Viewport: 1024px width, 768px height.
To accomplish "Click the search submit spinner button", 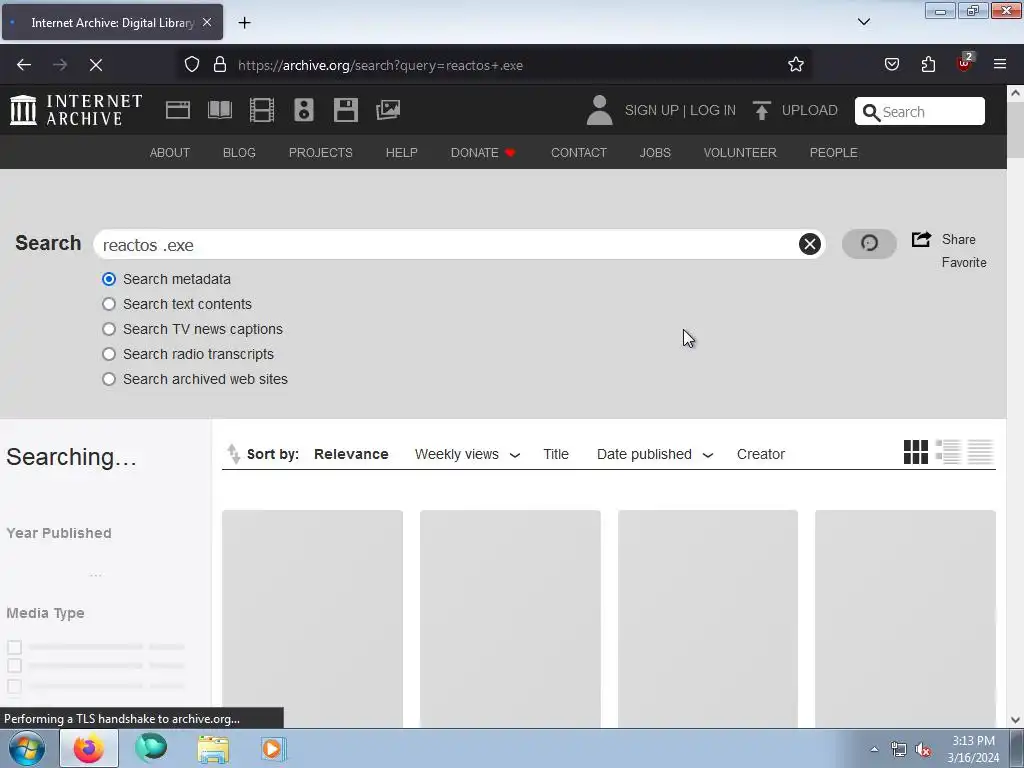I will coord(869,244).
